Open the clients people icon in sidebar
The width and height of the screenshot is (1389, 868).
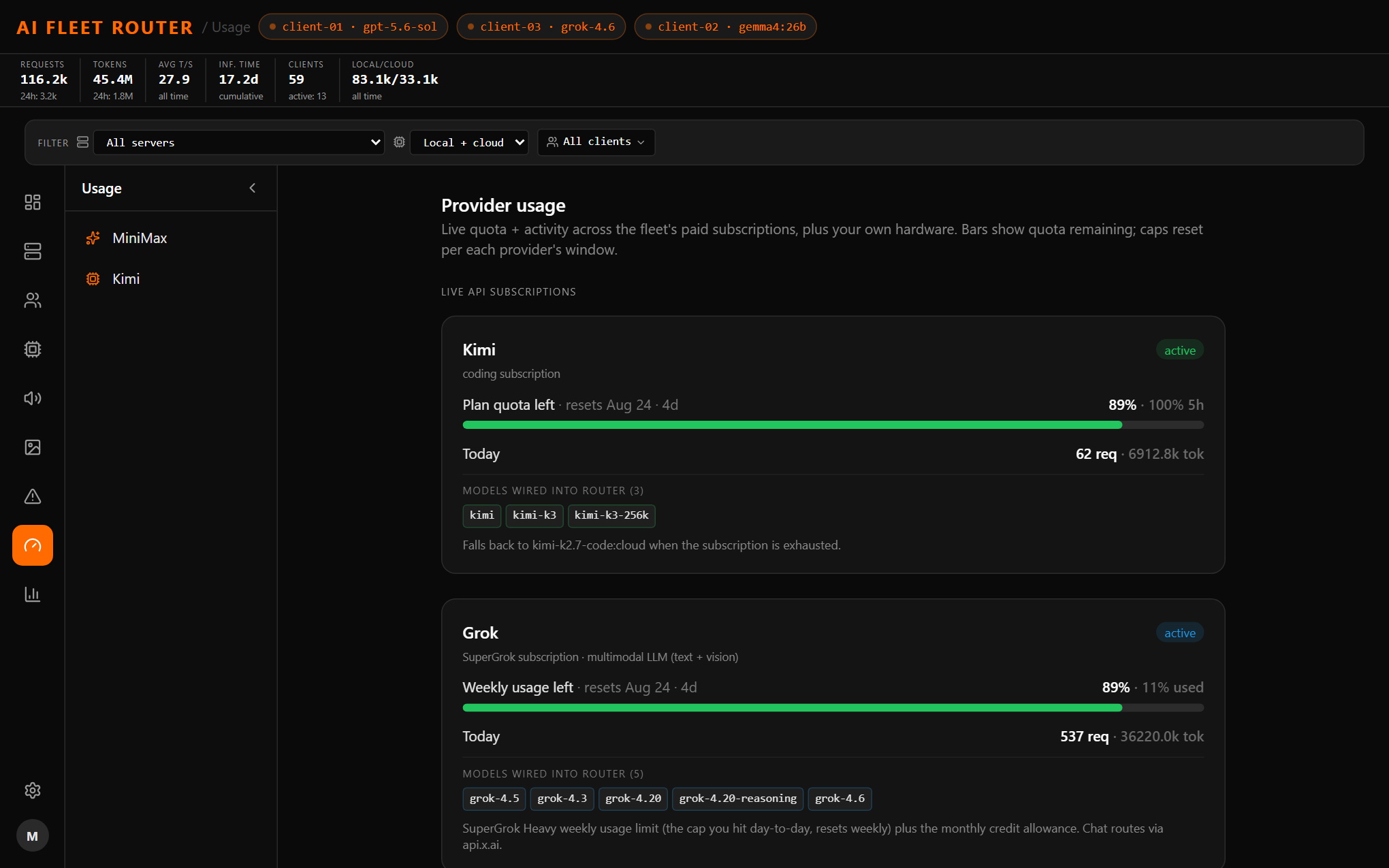point(33,300)
